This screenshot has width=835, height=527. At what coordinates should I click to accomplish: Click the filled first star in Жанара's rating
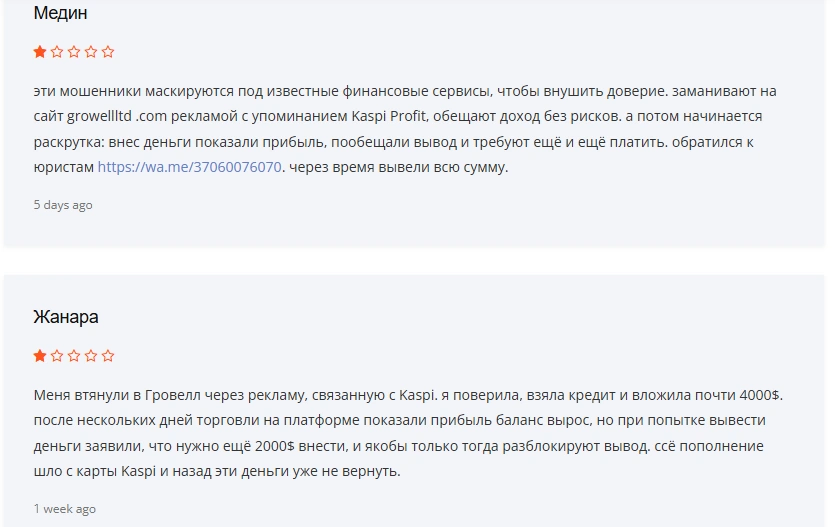click(x=40, y=356)
